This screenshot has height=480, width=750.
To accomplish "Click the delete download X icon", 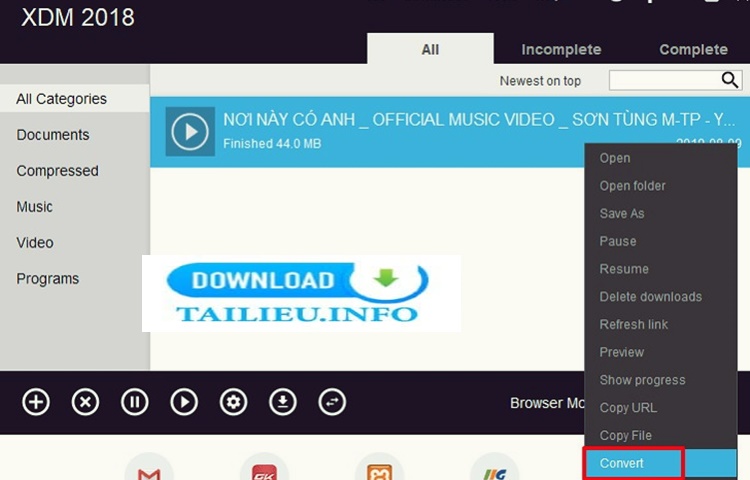I will coord(85,402).
